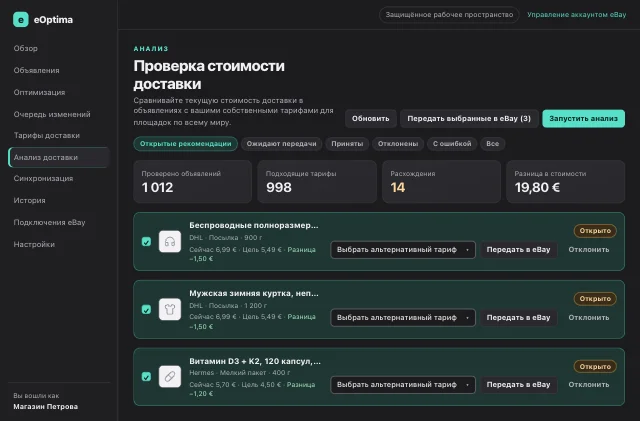The image size is (640, 421).
Task: Show the Приняты filter tab
Action: coord(347,144)
